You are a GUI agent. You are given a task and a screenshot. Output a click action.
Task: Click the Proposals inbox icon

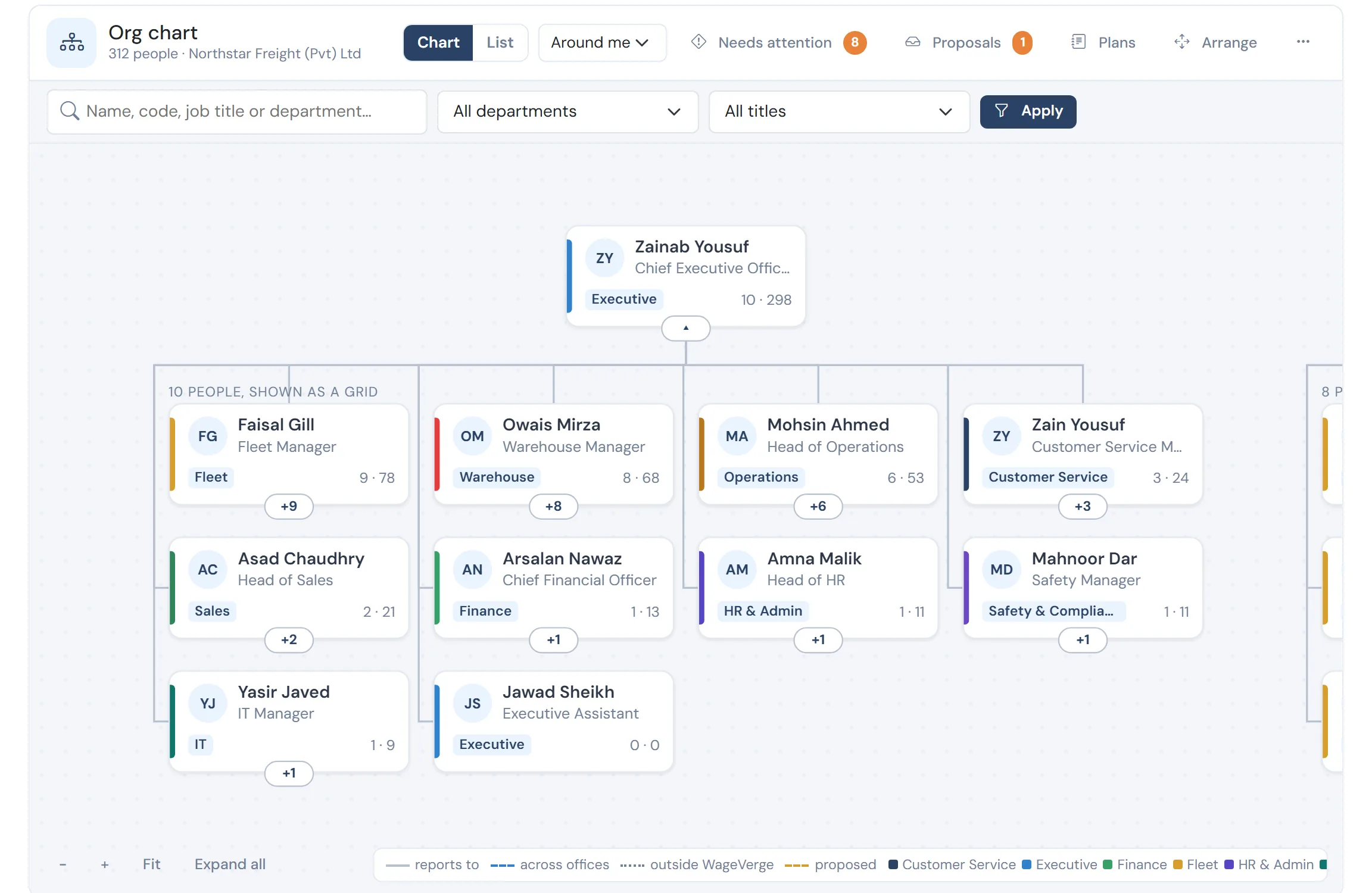pos(913,42)
